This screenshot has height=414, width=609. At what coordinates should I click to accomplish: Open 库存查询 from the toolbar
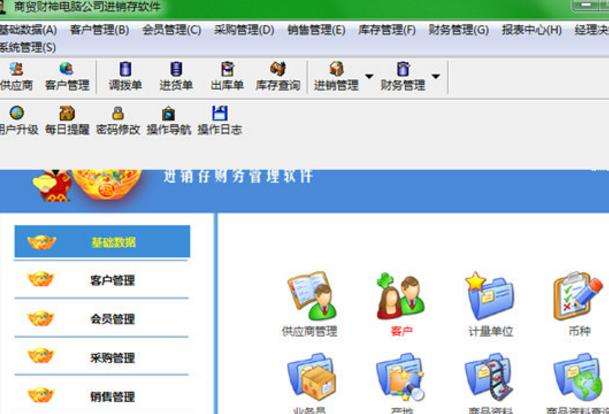point(278,77)
